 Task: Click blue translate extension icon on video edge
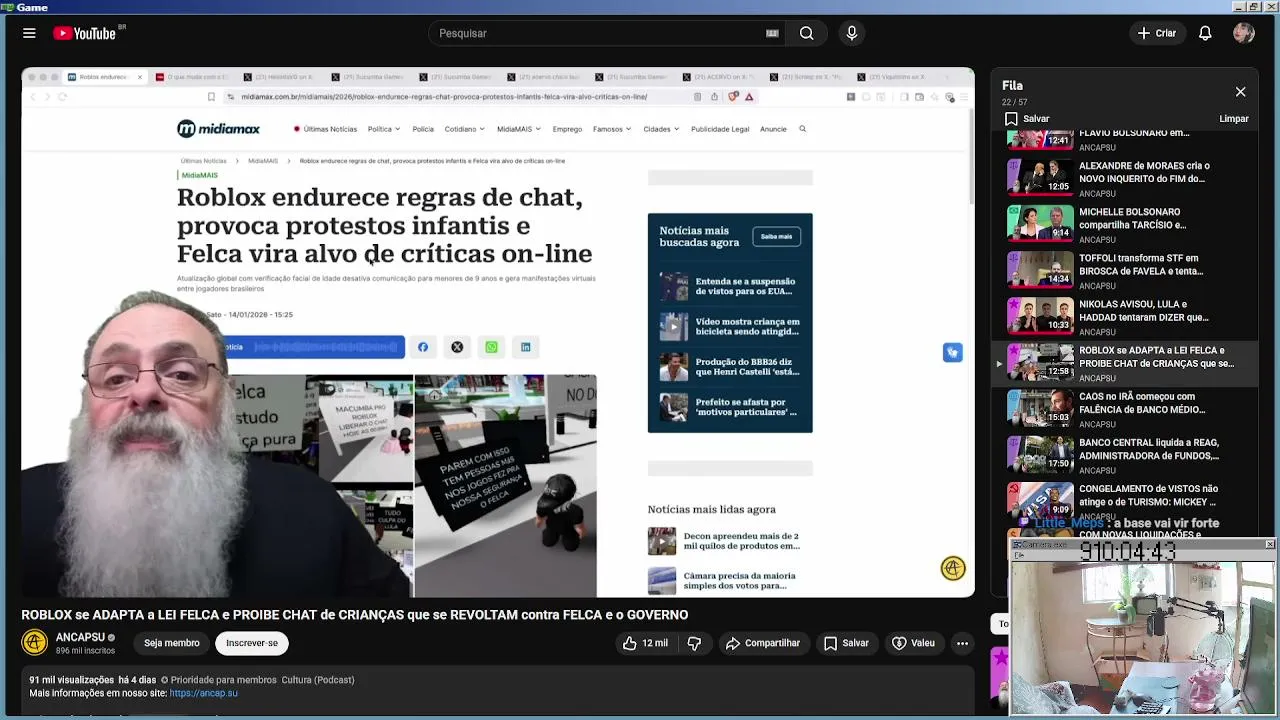point(952,352)
